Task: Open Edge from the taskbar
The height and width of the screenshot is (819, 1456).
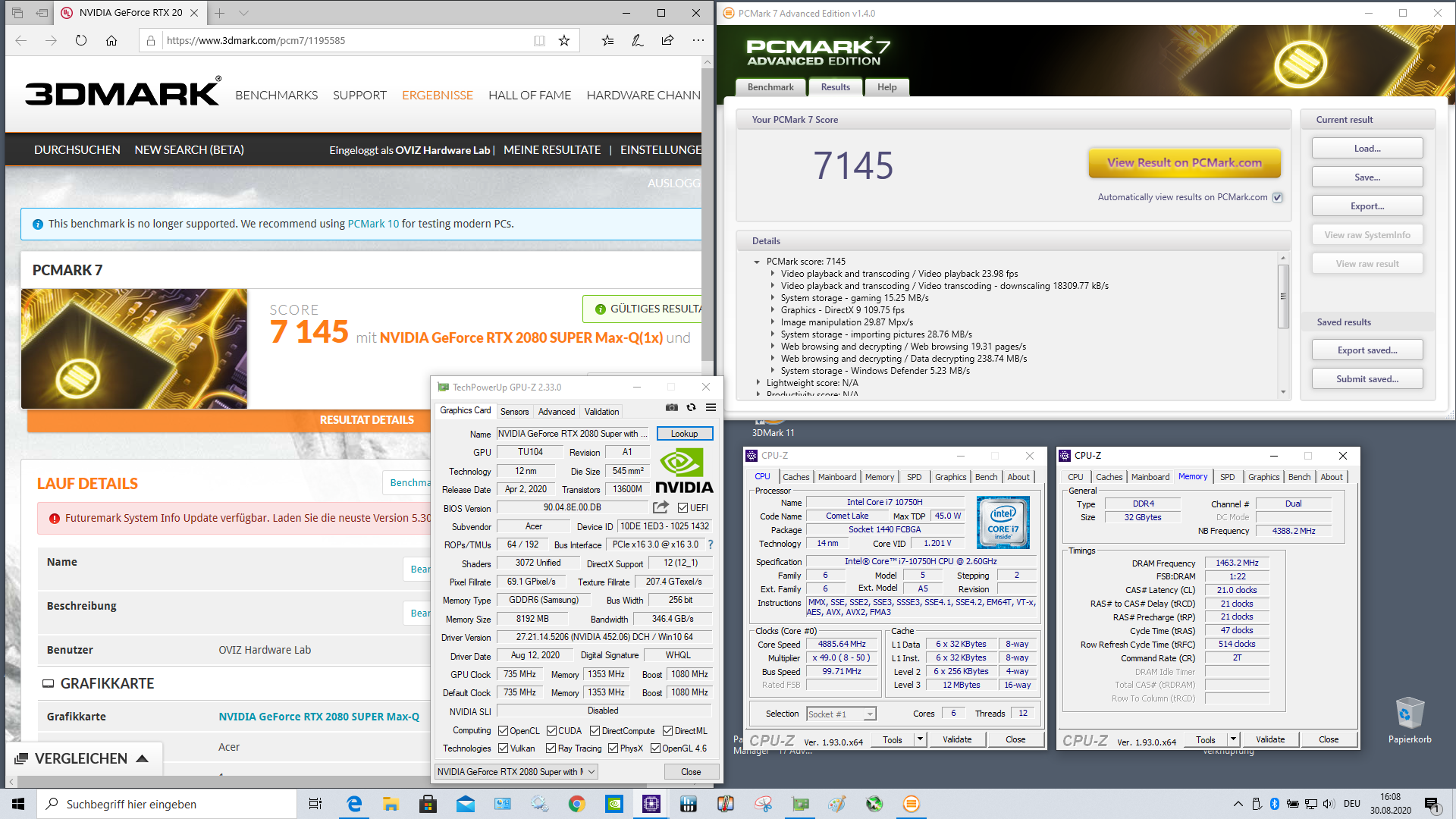Action: point(354,804)
